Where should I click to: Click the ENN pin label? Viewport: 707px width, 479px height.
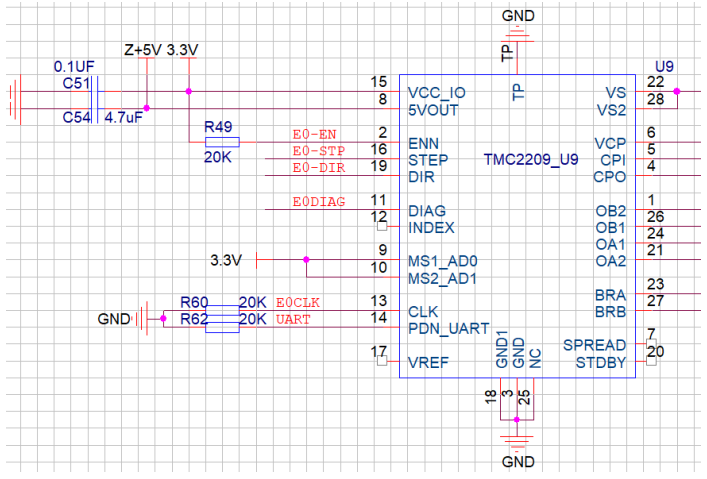coord(423,143)
